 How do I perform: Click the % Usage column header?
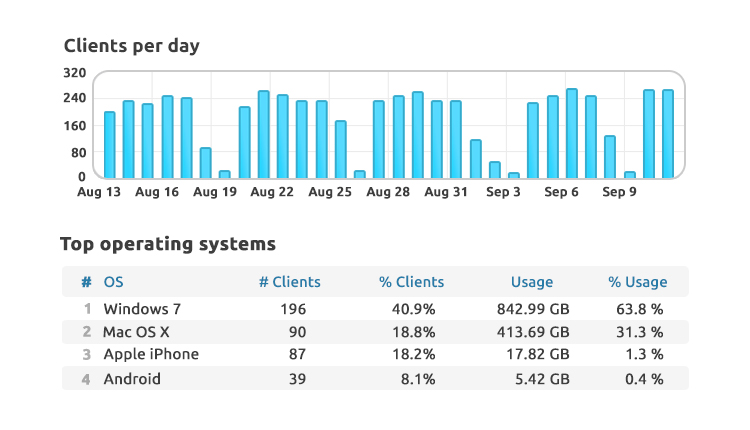point(637,282)
